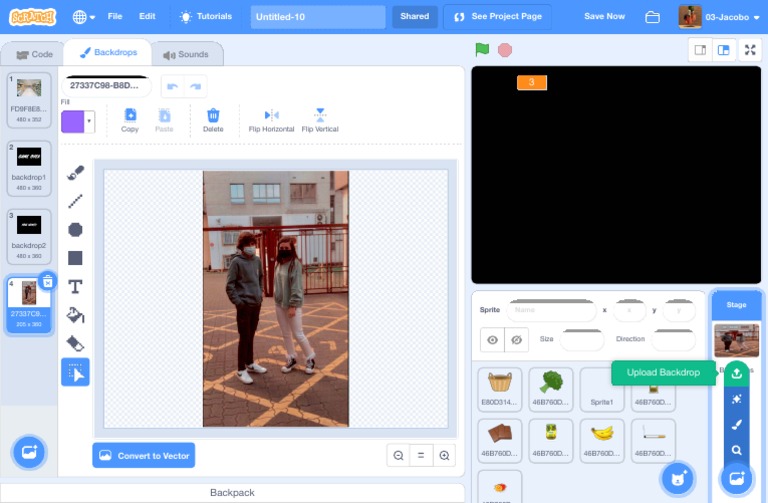The height and width of the screenshot is (503, 768).
Task: Select the Brush tool
Action: point(75,173)
